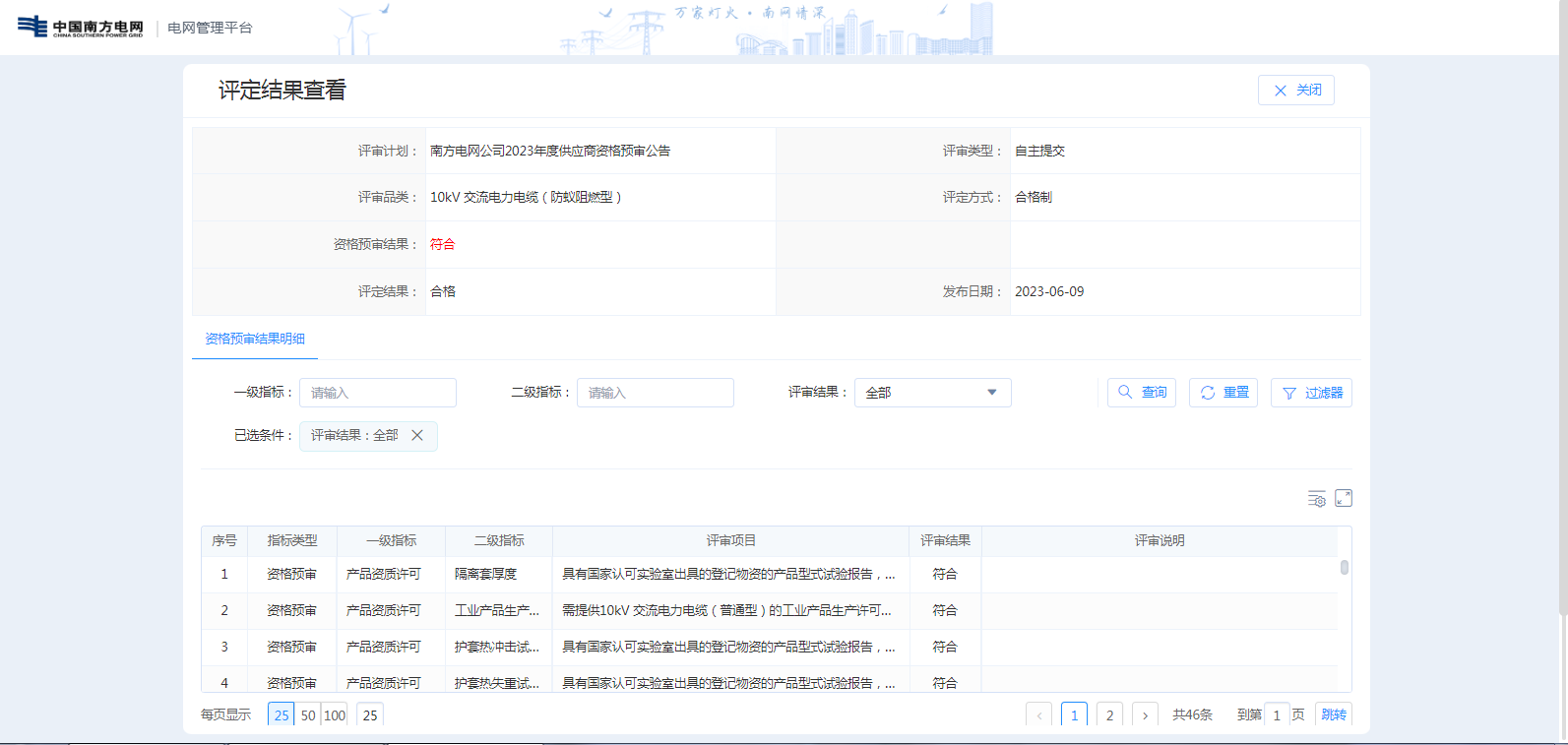The height and width of the screenshot is (745, 1568).
Task: Select 50 rows per page
Action: [308, 715]
